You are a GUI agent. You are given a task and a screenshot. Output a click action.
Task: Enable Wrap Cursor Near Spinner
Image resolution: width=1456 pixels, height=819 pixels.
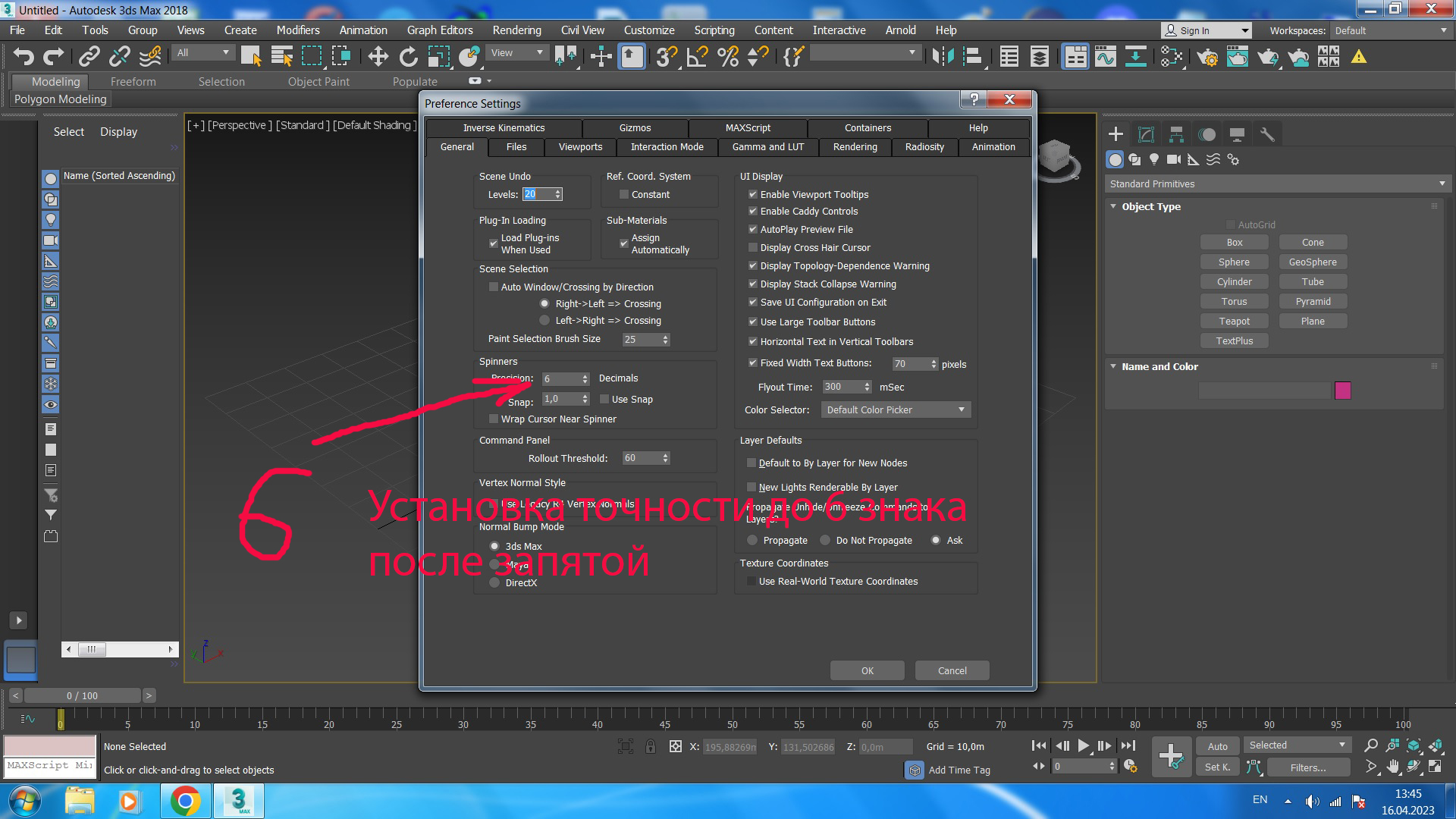[494, 419]
